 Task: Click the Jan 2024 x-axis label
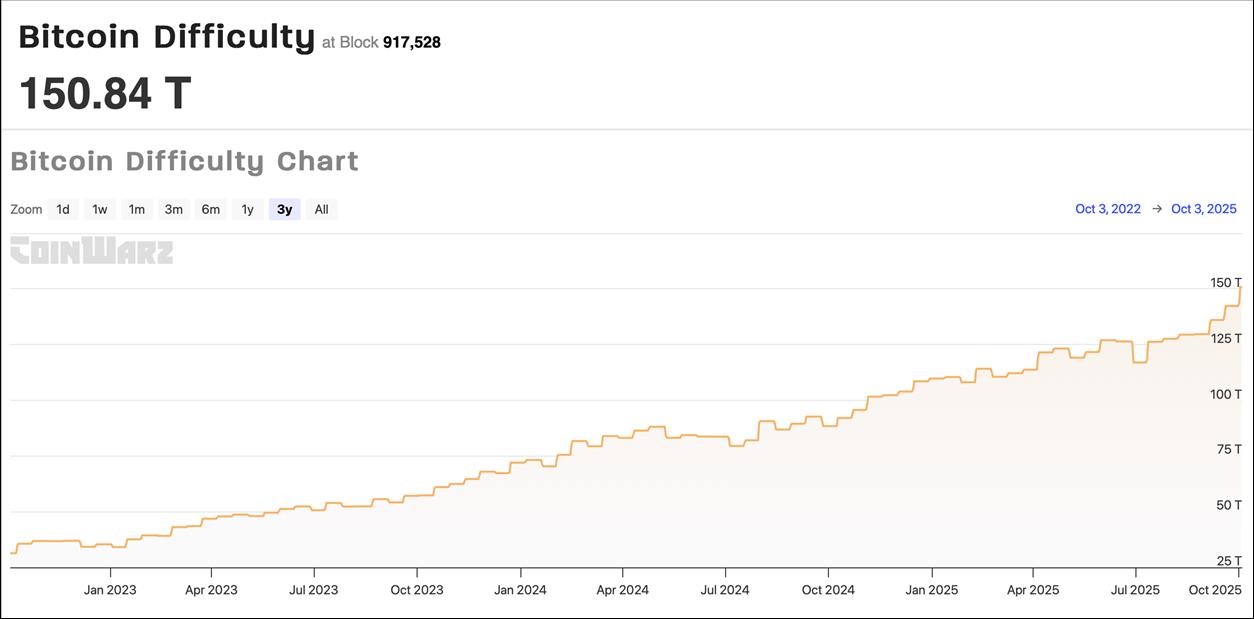tap(520, 590)
